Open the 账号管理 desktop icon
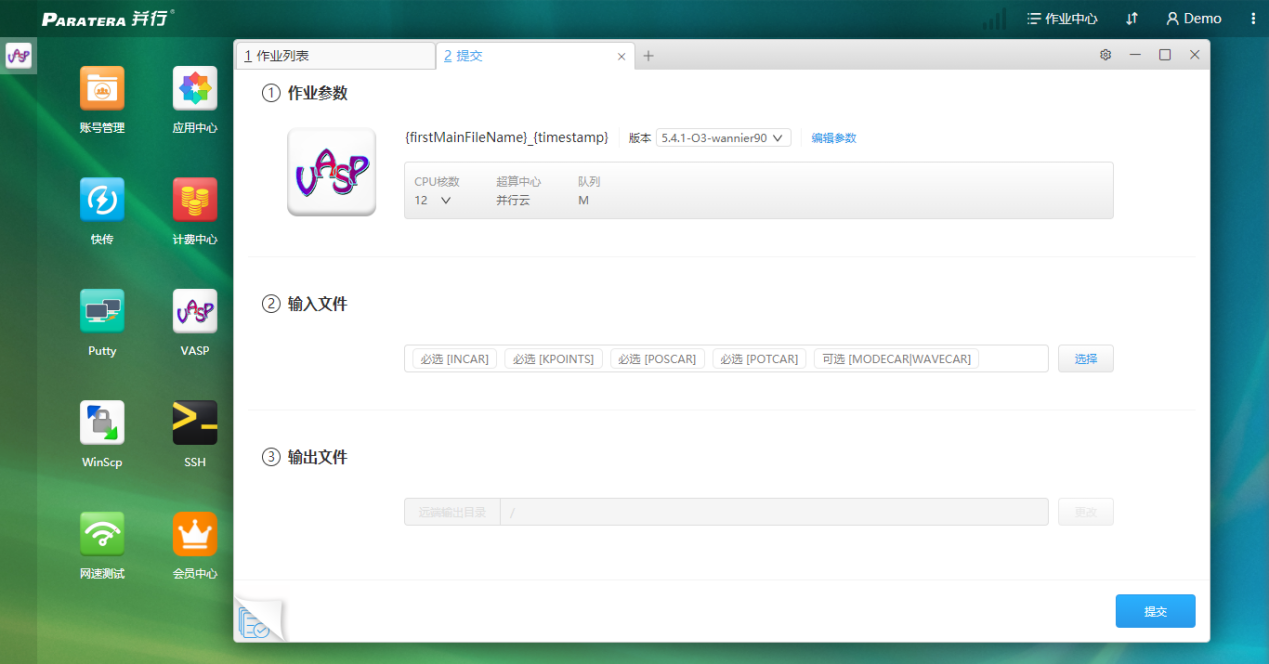The image size is (1269, 664). click(102, 89)
